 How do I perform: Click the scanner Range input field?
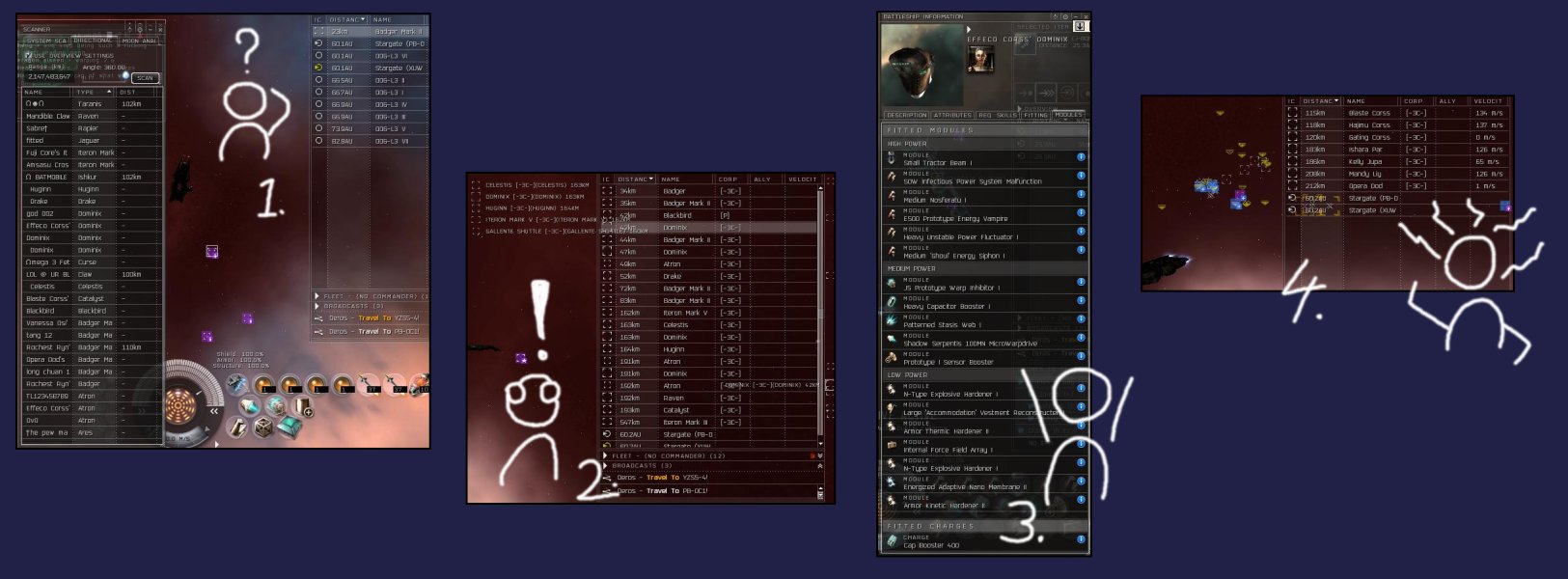(50, 76)
